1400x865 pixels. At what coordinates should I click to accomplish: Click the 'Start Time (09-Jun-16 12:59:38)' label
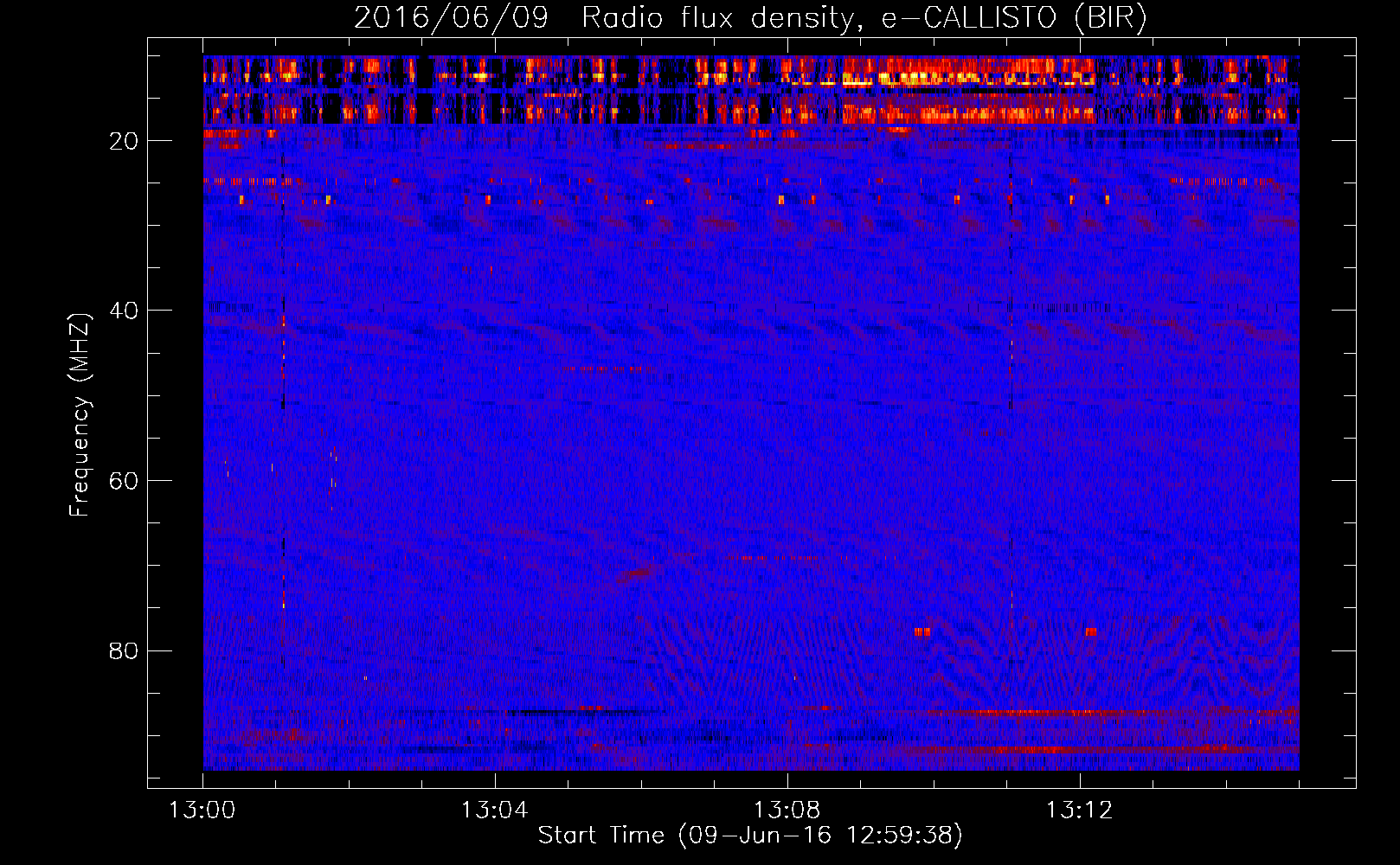[750, 836]
